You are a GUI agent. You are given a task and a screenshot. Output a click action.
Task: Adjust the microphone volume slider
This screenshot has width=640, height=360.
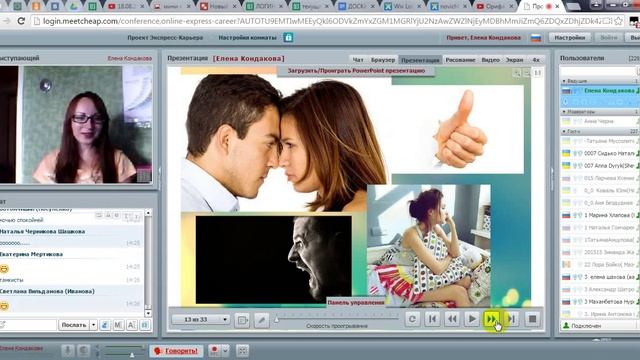(x=132, y=355)
